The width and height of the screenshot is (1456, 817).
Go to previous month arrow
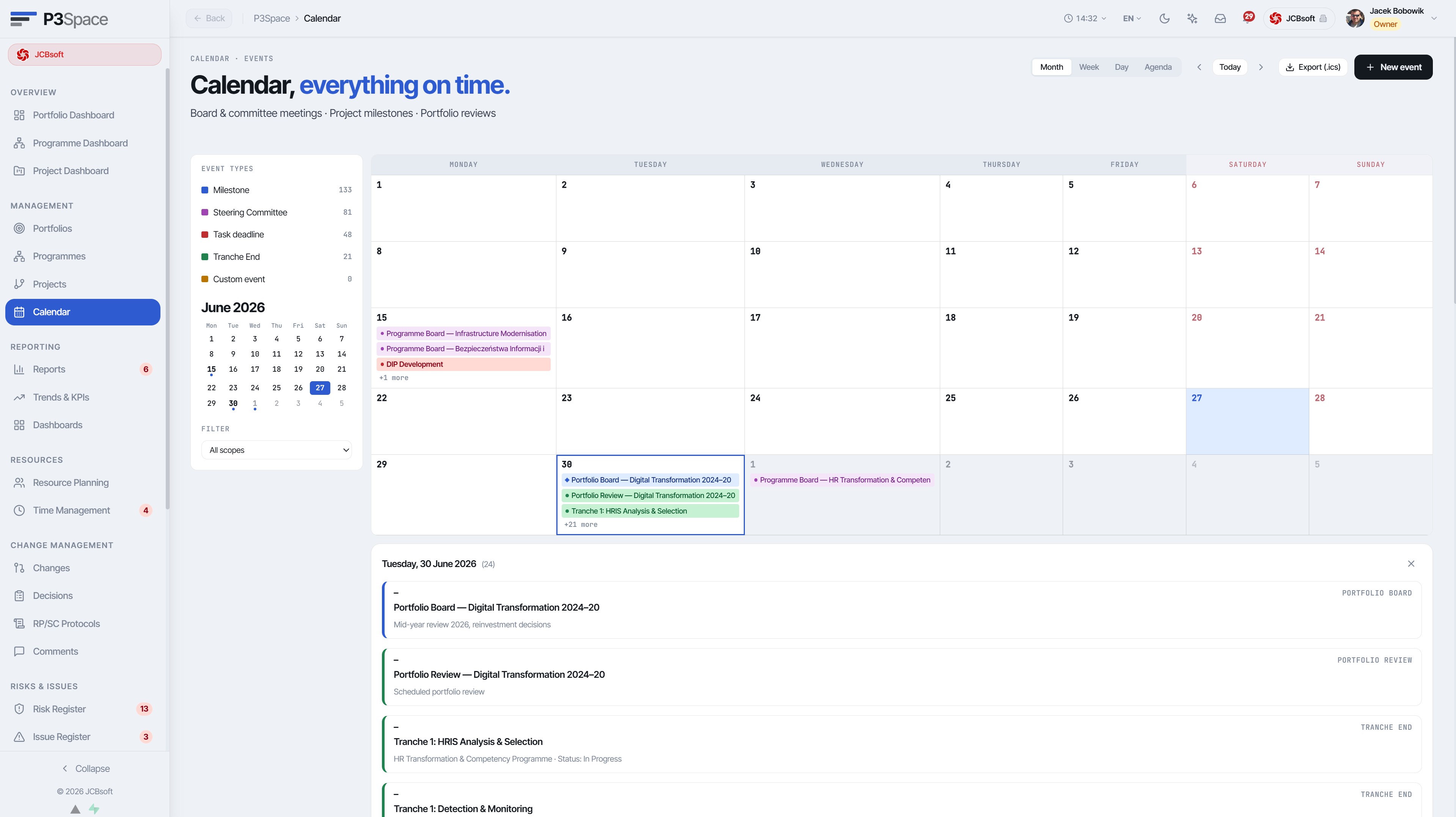pyautogui.click(x=1199, y=67)
